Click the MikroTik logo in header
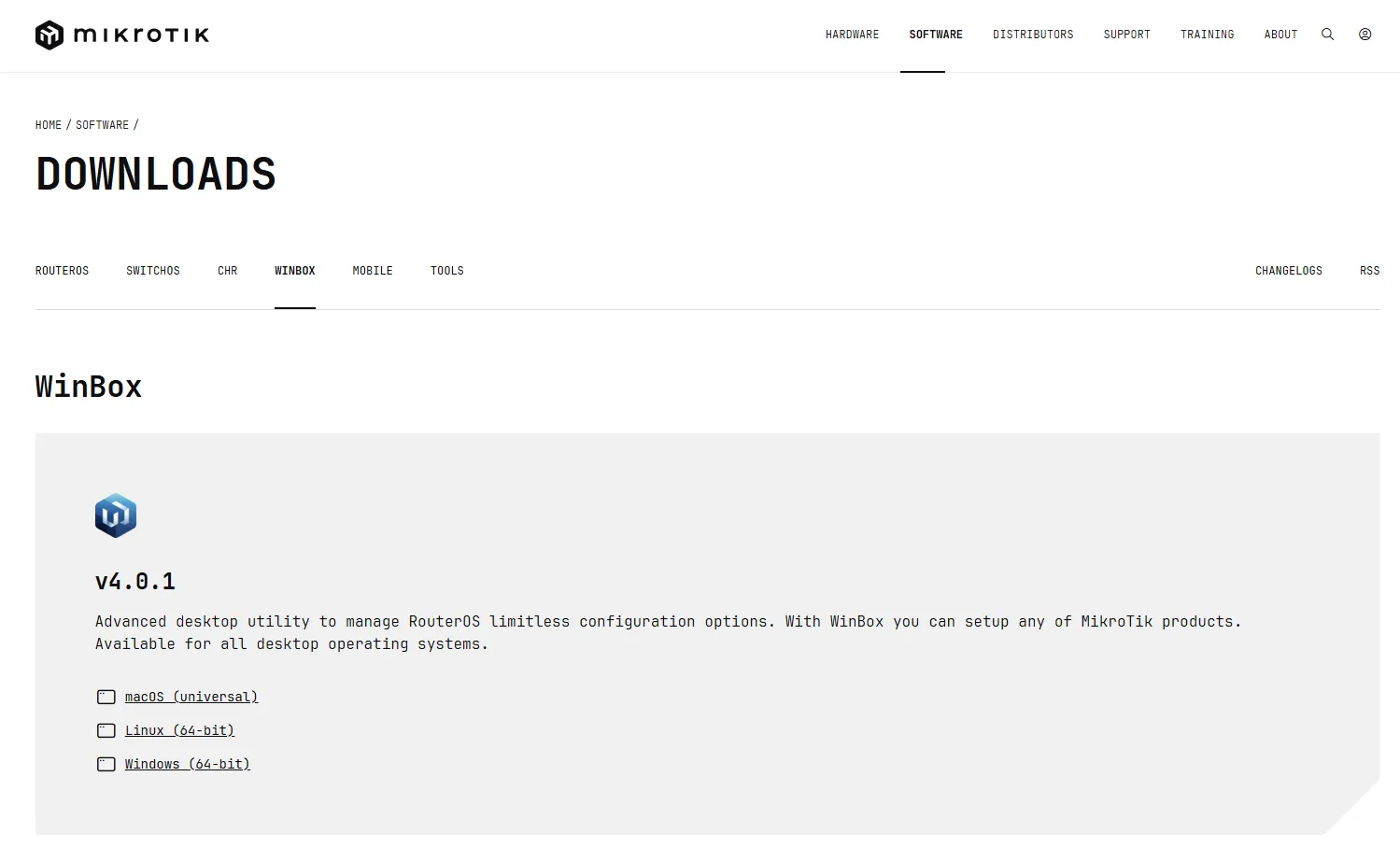 122,35
